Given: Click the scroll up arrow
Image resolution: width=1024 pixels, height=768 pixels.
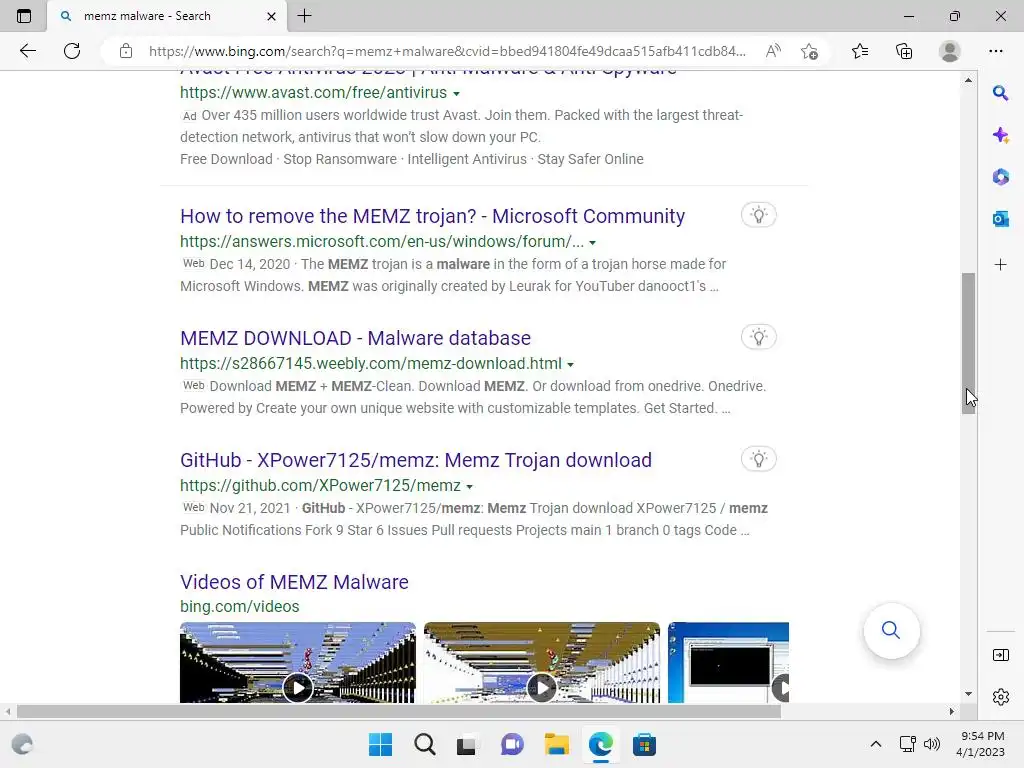Looking at the screenshot, I should 968,80.
